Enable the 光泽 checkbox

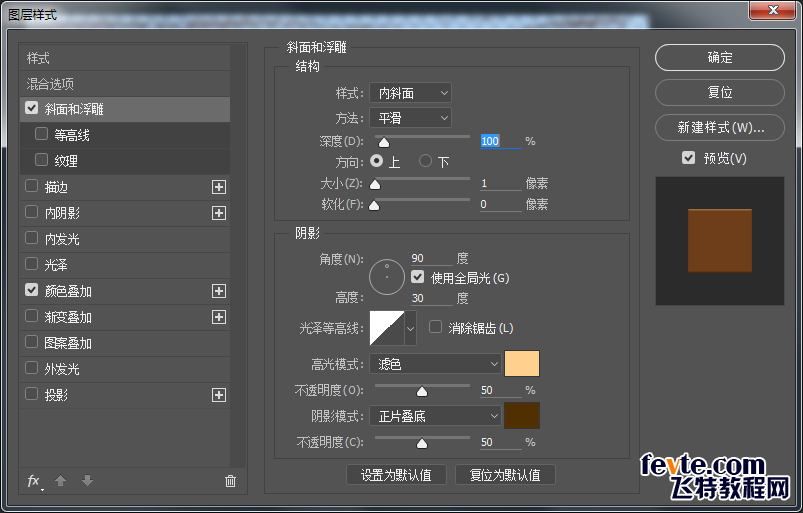(x=32, y=264)
